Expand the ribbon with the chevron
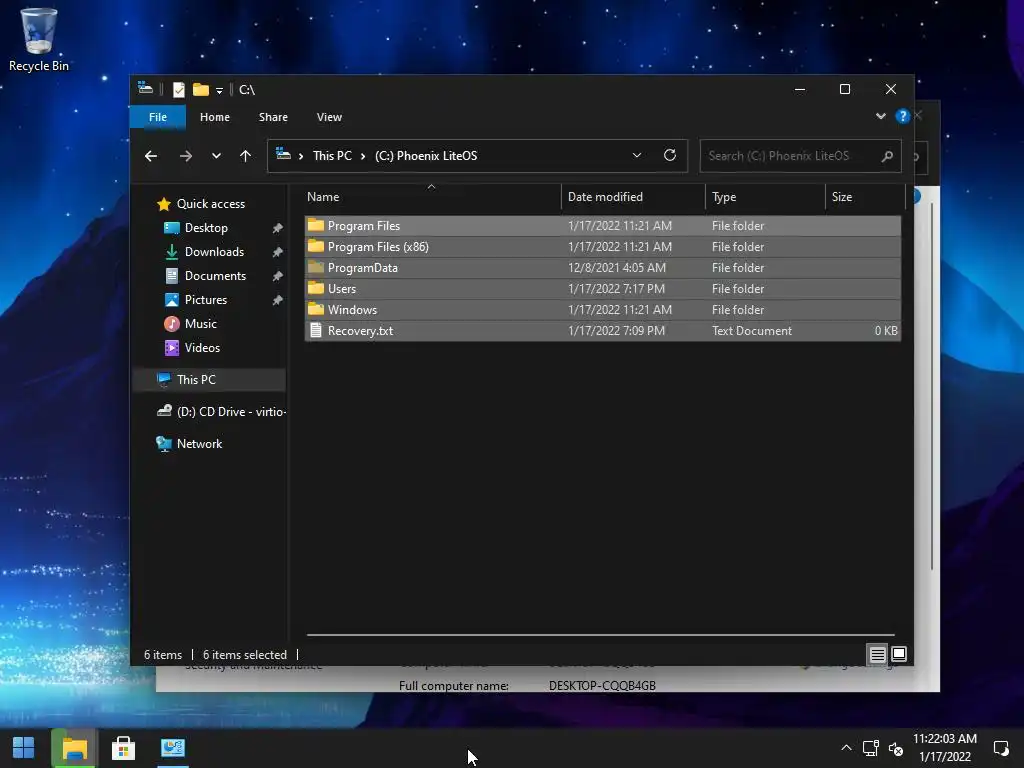Viewport: 1024px width, 768px height. click(880, 116)
